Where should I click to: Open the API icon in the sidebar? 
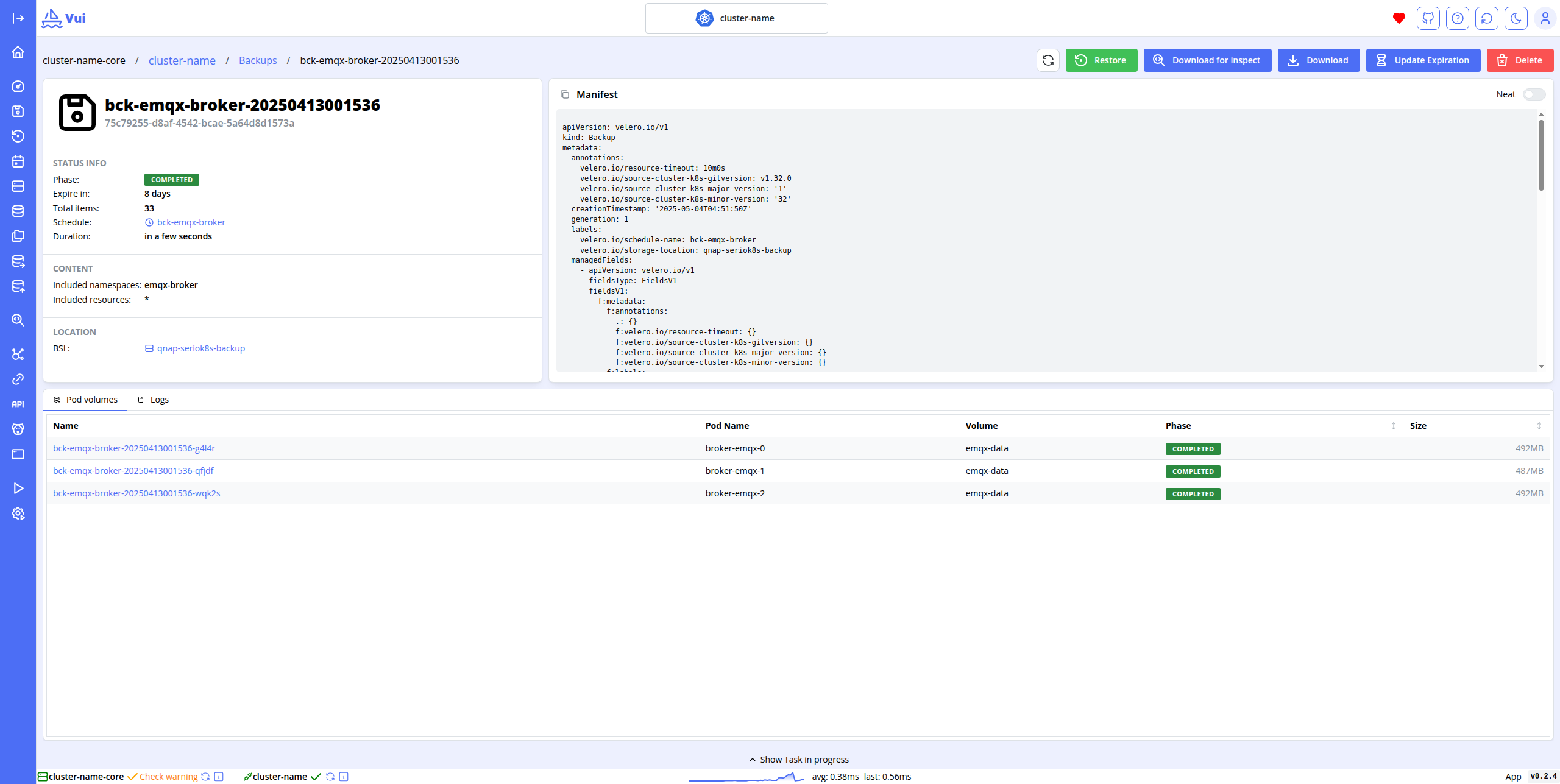(18, 404)
